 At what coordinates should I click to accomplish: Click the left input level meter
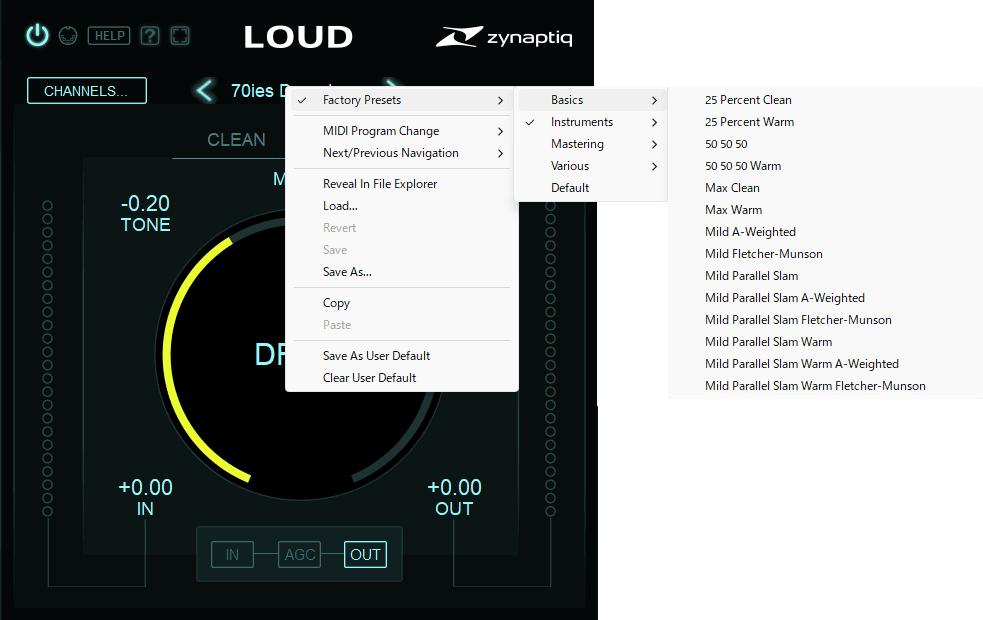(x=47, y=358)
